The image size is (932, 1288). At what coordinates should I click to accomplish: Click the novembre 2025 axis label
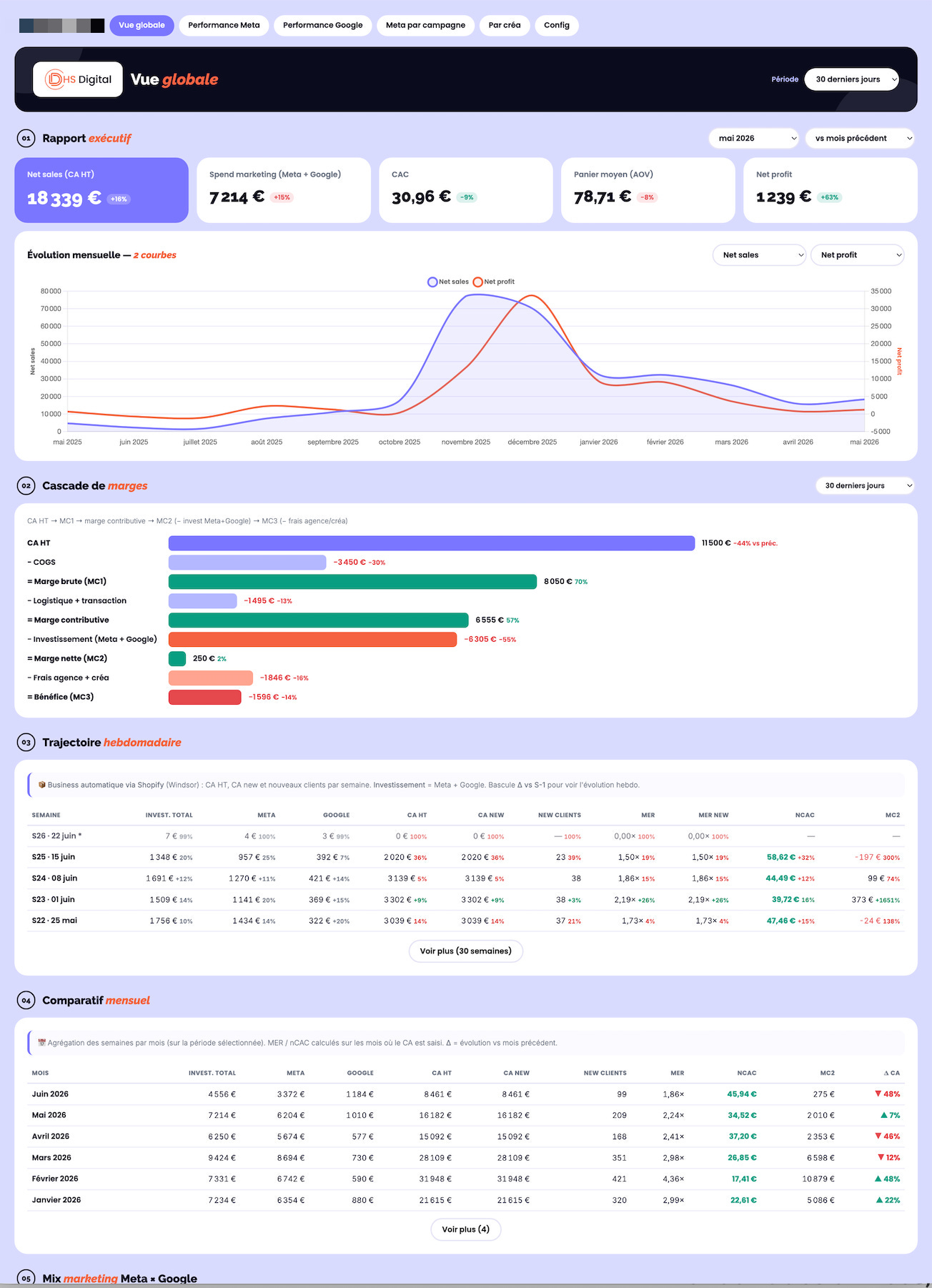pos(466,442)
